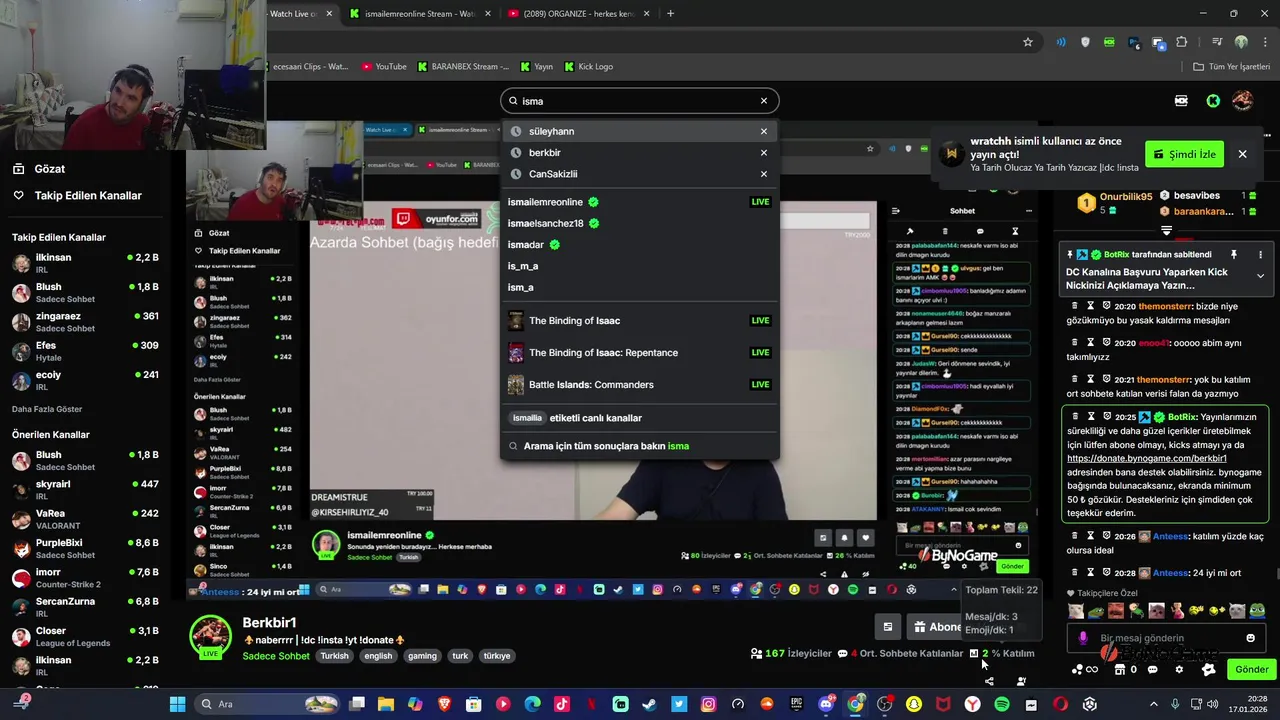
Task: Open theater mode icon beside Abone button
Action: 887,627
